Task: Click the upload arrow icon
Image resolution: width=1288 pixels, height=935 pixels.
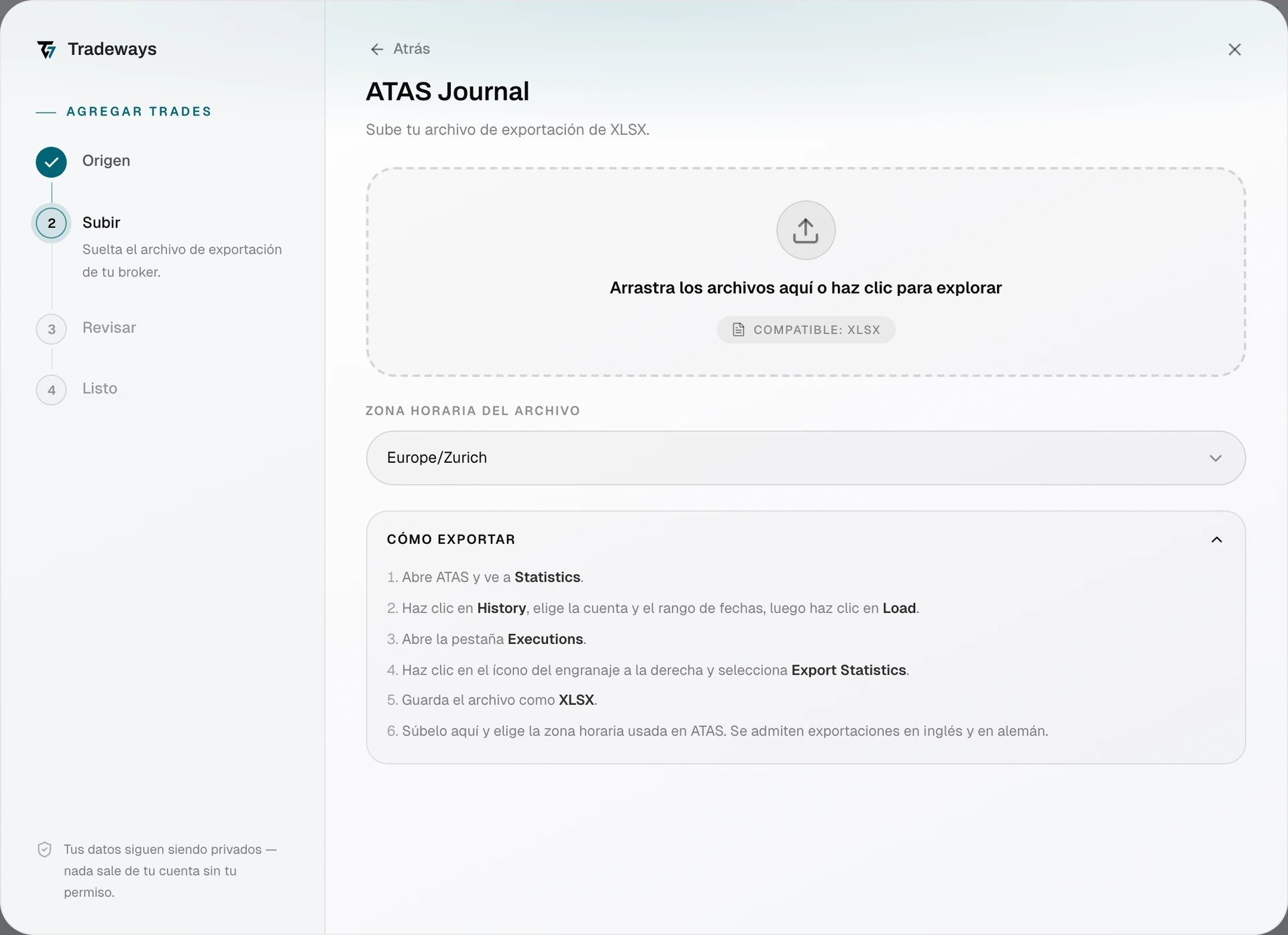Action: pos(806,230)
